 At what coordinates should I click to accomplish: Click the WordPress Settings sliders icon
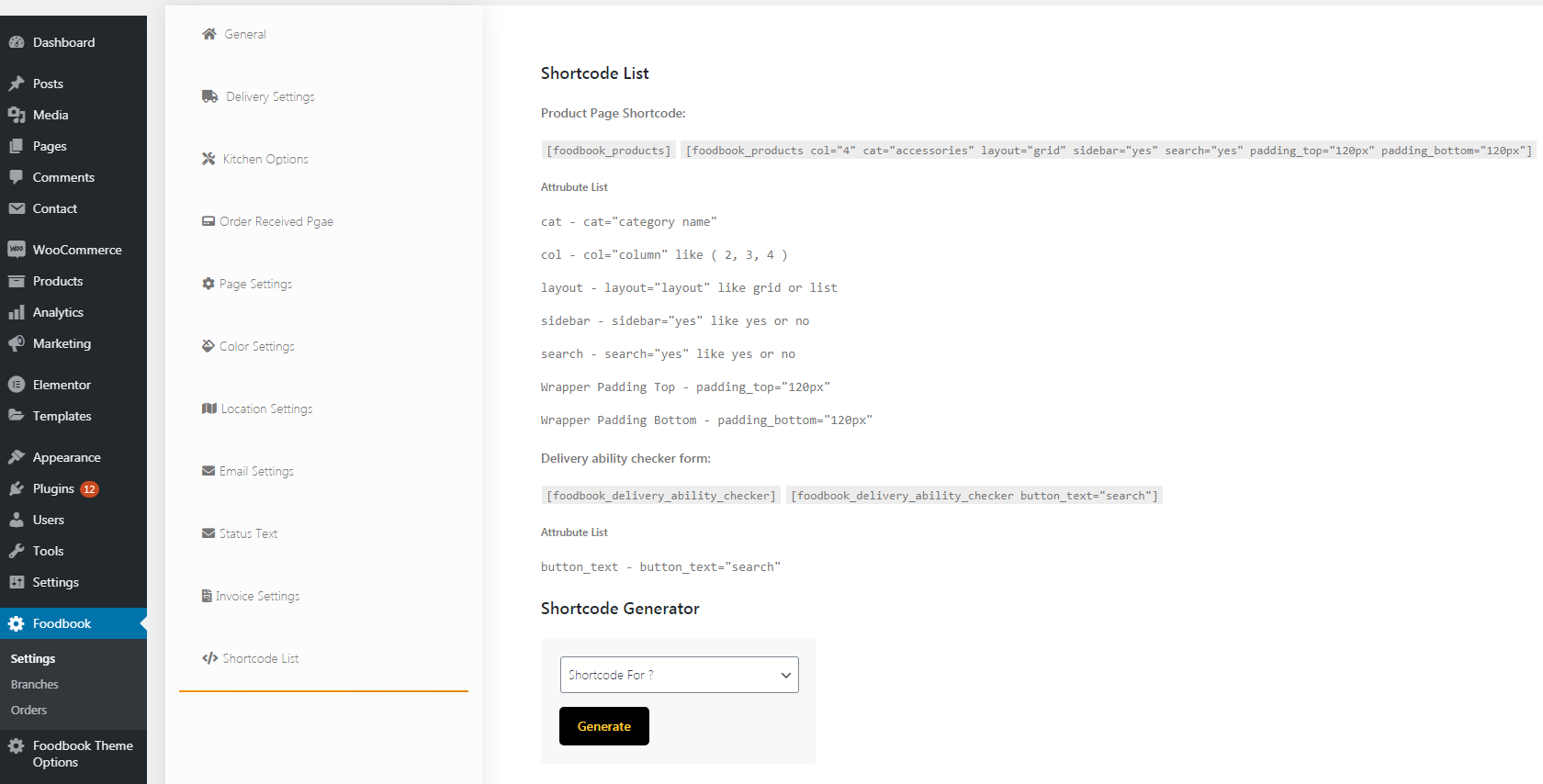pyautogui.click(x=17, y=582)
